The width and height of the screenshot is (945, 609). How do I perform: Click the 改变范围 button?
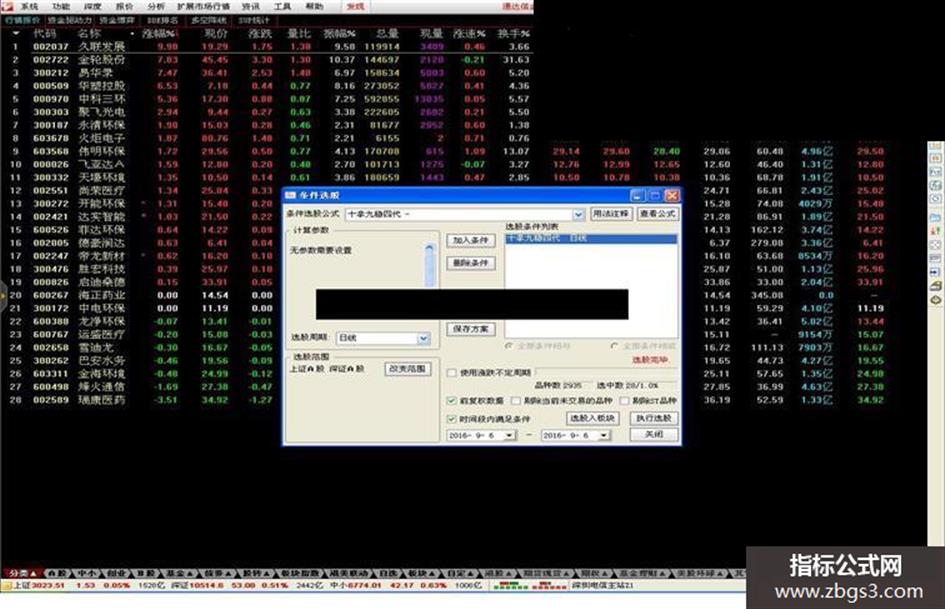point(407,368)
